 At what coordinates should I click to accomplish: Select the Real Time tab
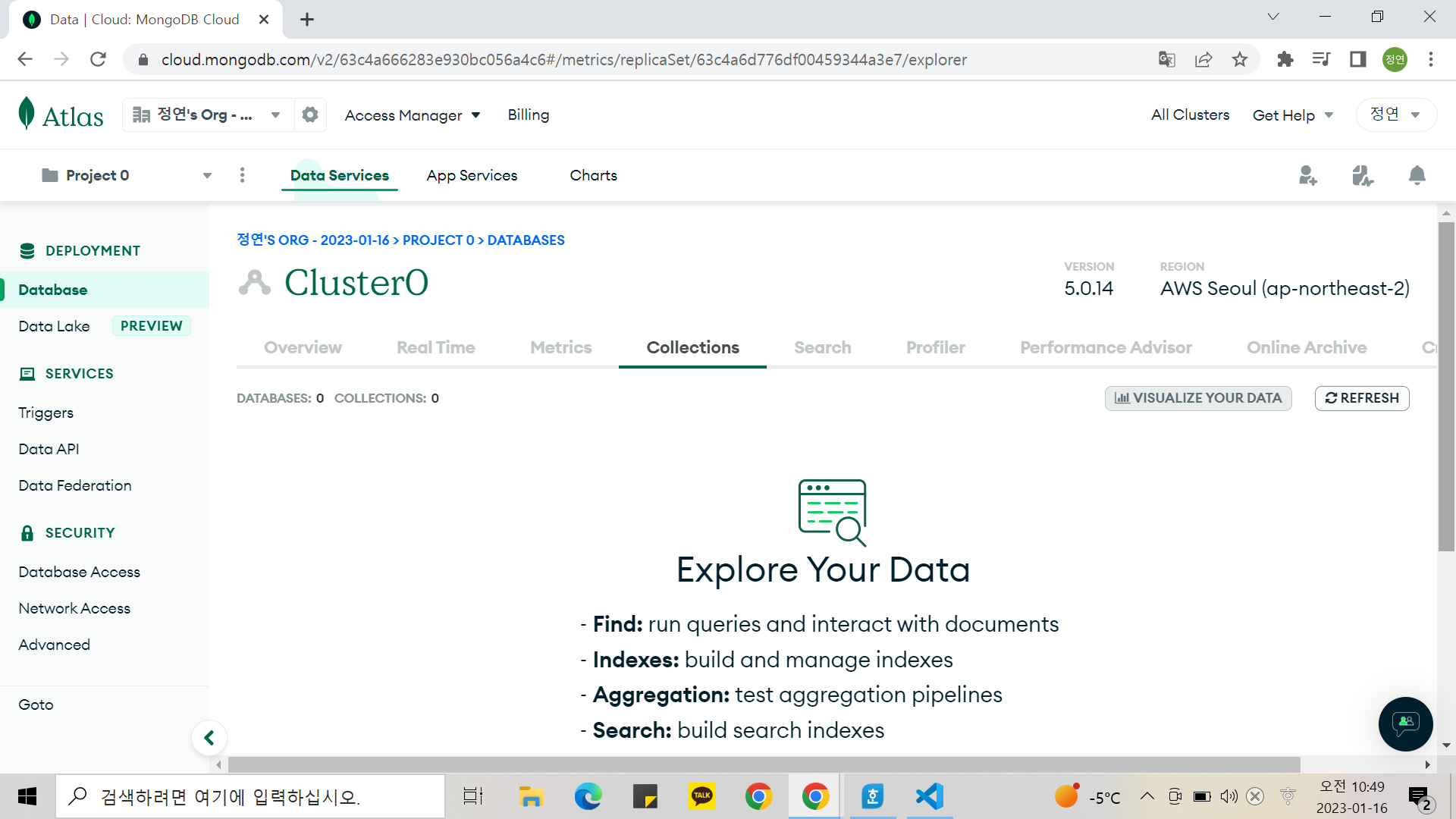pyautogui.click(x=436, y=347)
